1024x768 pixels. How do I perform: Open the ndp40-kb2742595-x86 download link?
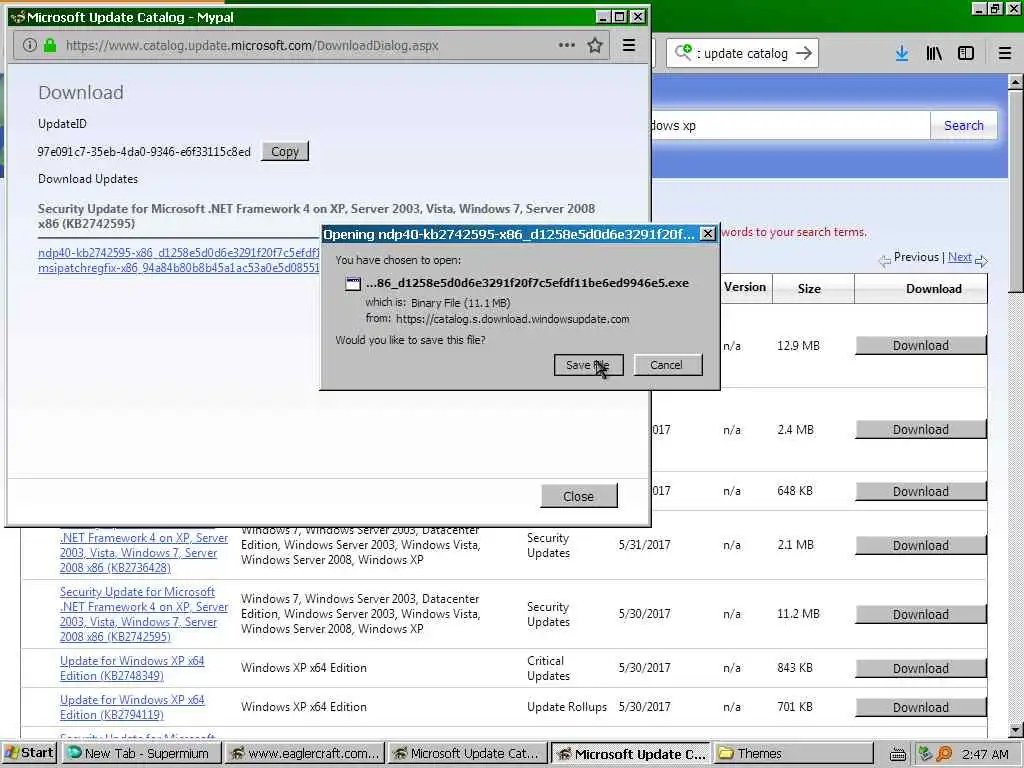178,253
